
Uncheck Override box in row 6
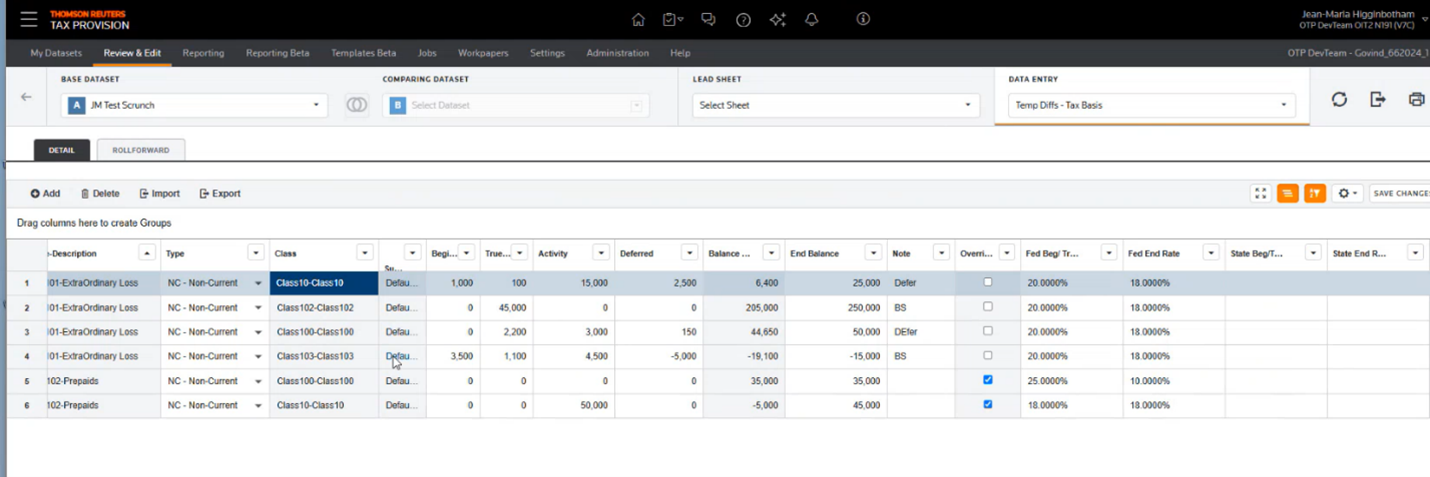point(988,404)
